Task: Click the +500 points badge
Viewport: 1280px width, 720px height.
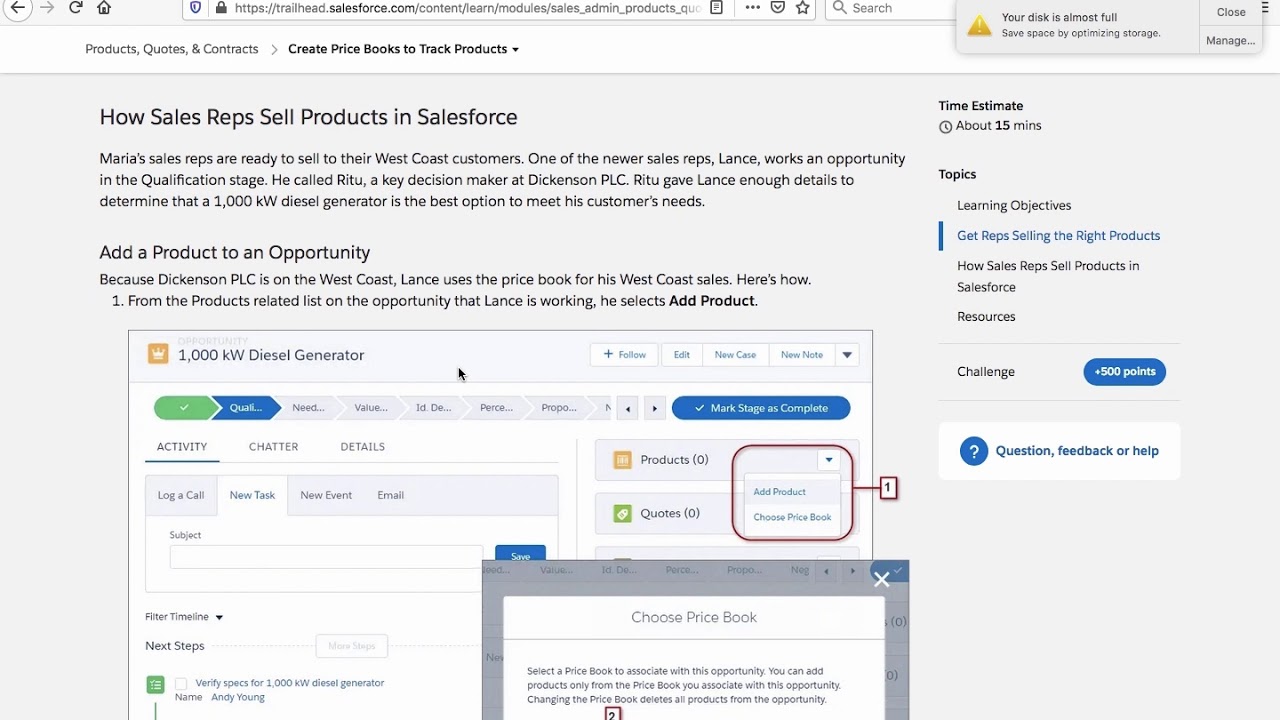Action: 1124,371
